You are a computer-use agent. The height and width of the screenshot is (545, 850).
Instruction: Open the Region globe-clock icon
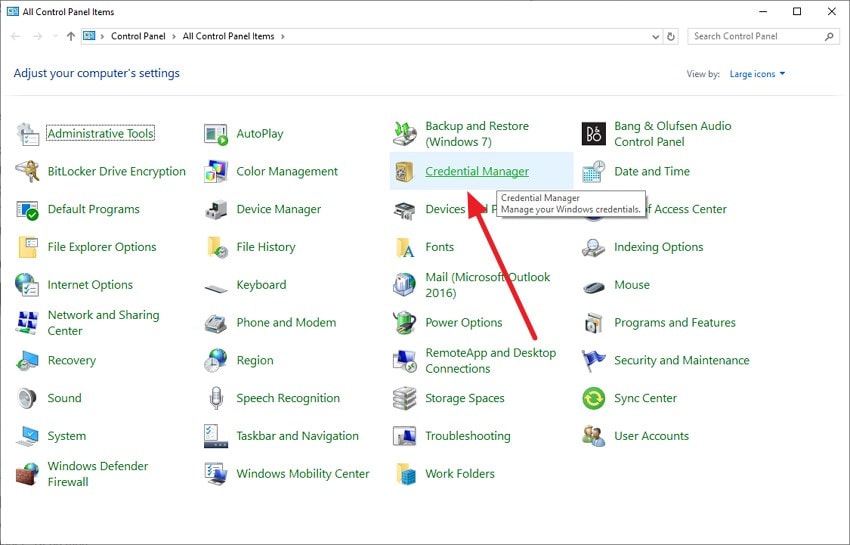coord(216,361)
